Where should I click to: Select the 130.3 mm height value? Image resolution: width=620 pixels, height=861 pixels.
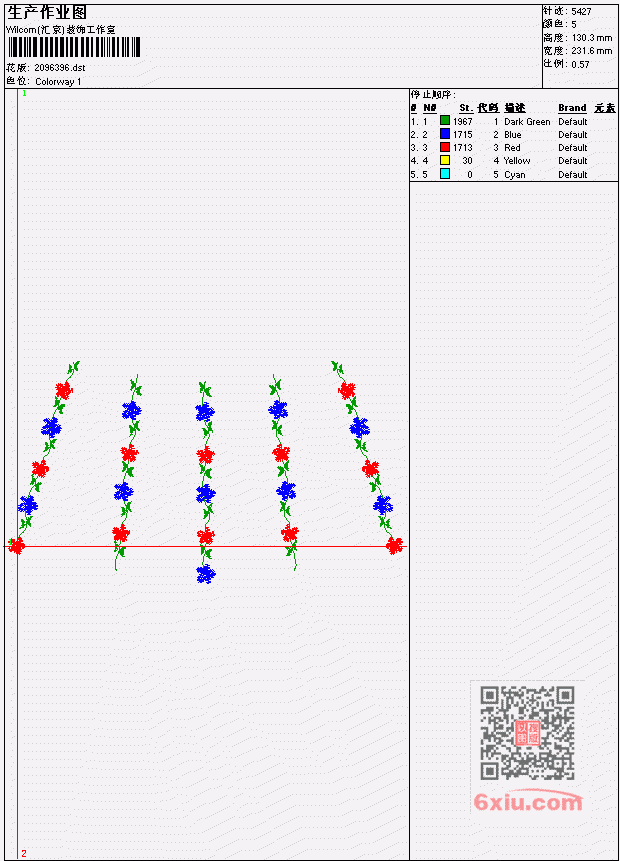592,38
